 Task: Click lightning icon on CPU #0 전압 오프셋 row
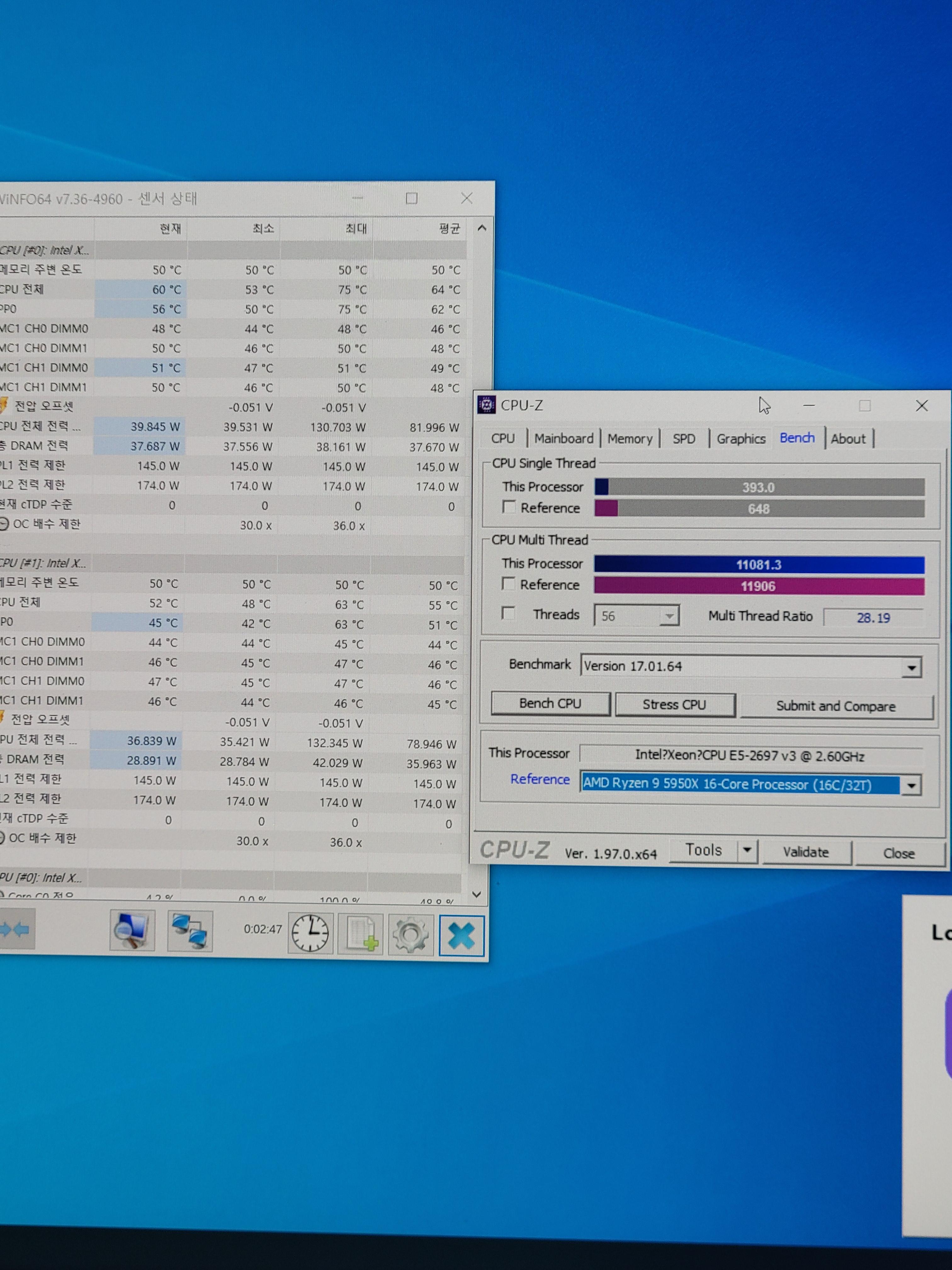pos(3,405)
